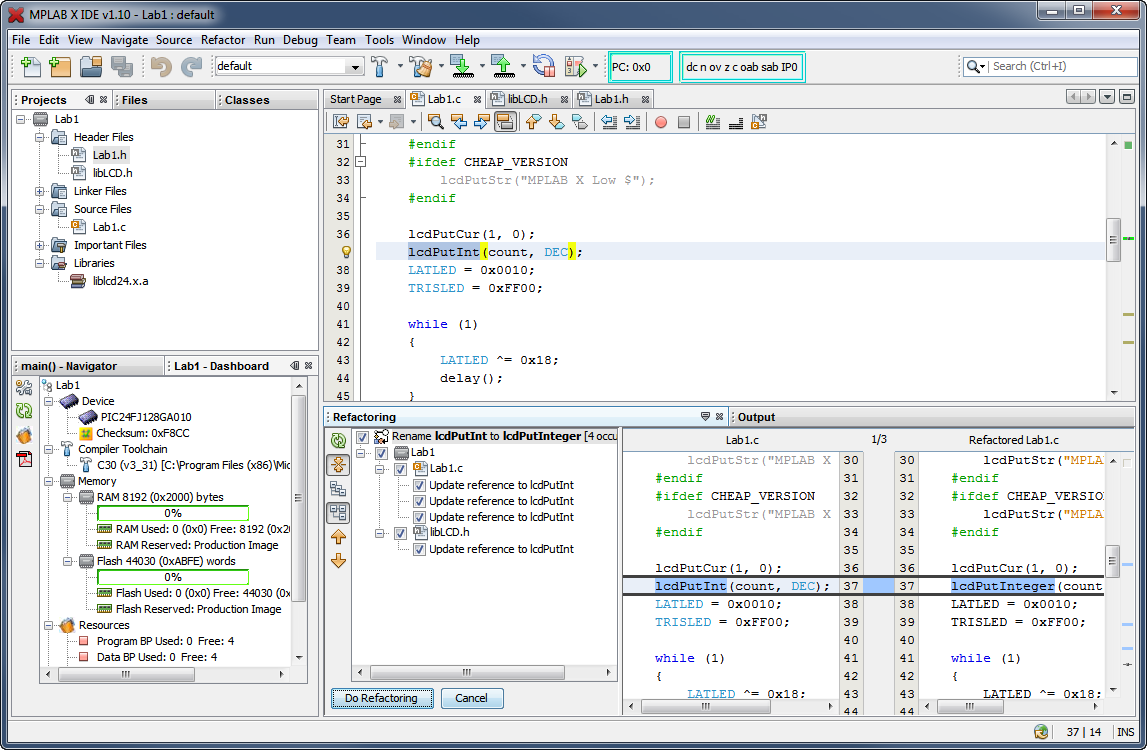Open the default configuration dropdown

(x=354, y=67)
